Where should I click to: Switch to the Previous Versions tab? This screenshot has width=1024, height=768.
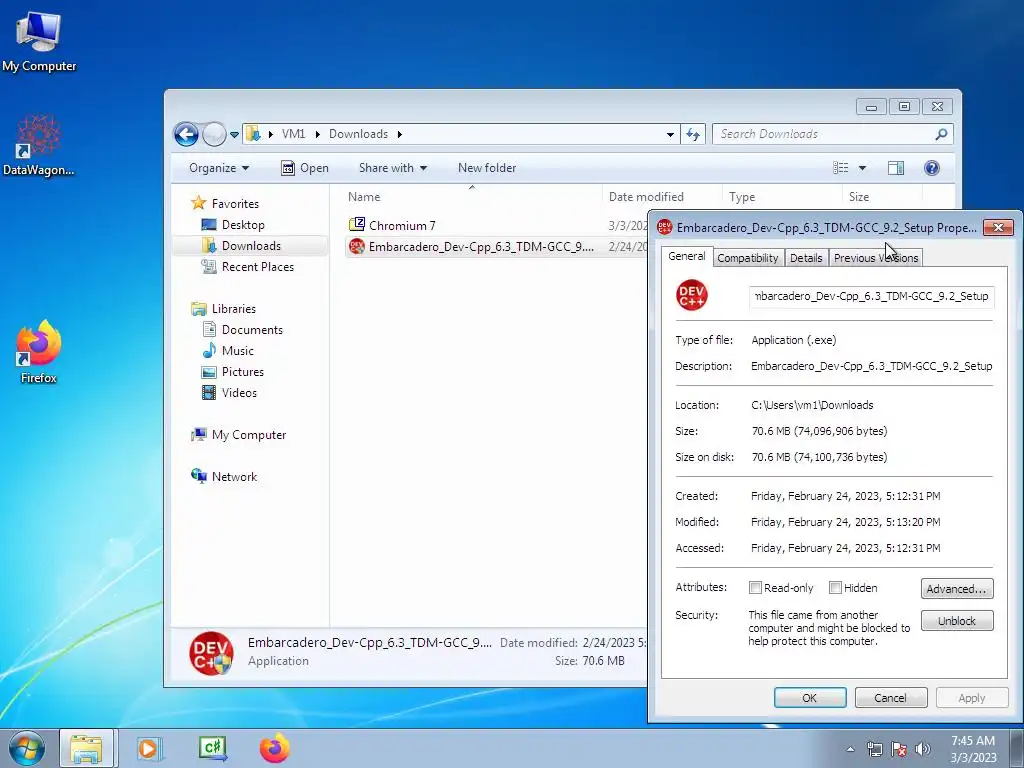coord(876,258)
